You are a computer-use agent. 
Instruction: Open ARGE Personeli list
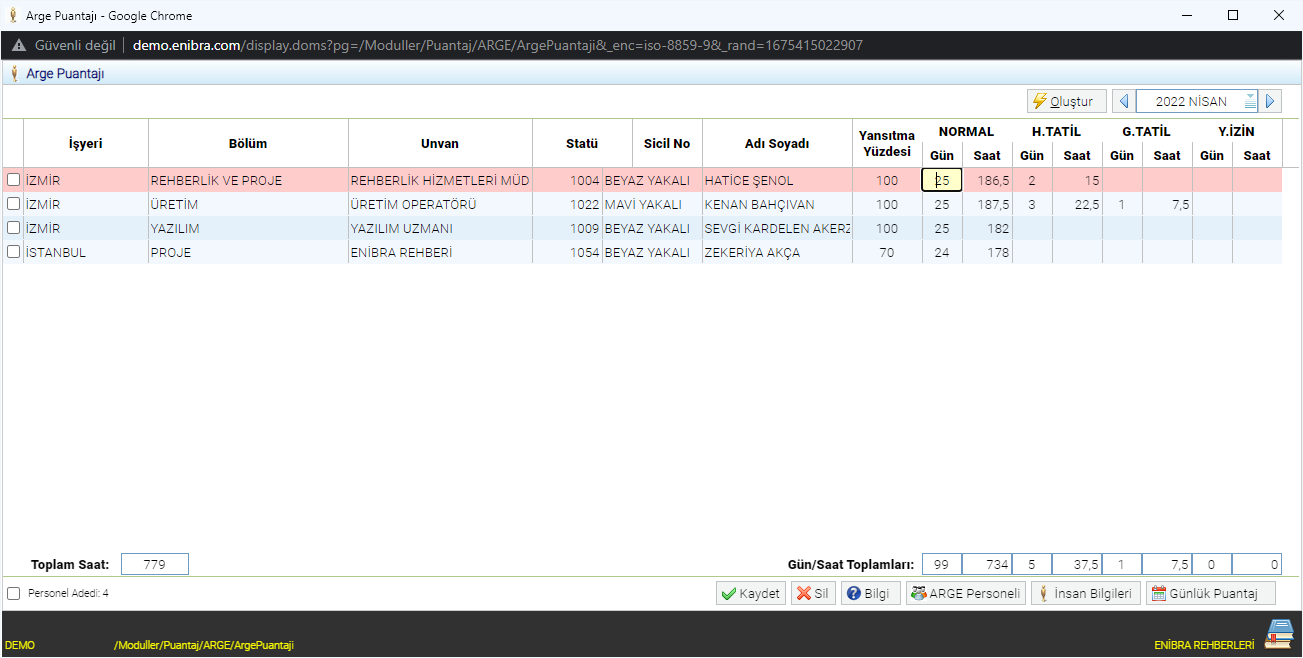point(965,593)
